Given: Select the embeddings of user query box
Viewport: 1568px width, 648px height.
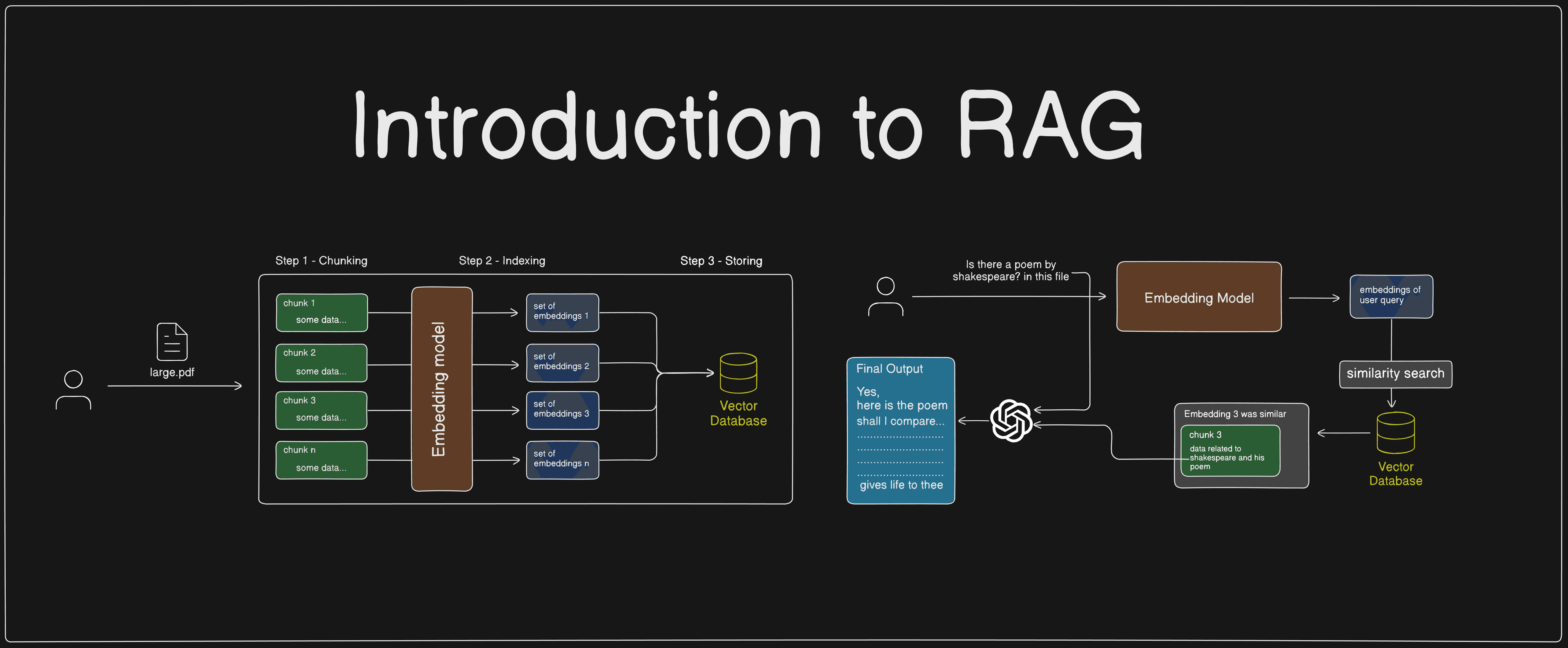Looking at the screenshot, I should 1391,296.
